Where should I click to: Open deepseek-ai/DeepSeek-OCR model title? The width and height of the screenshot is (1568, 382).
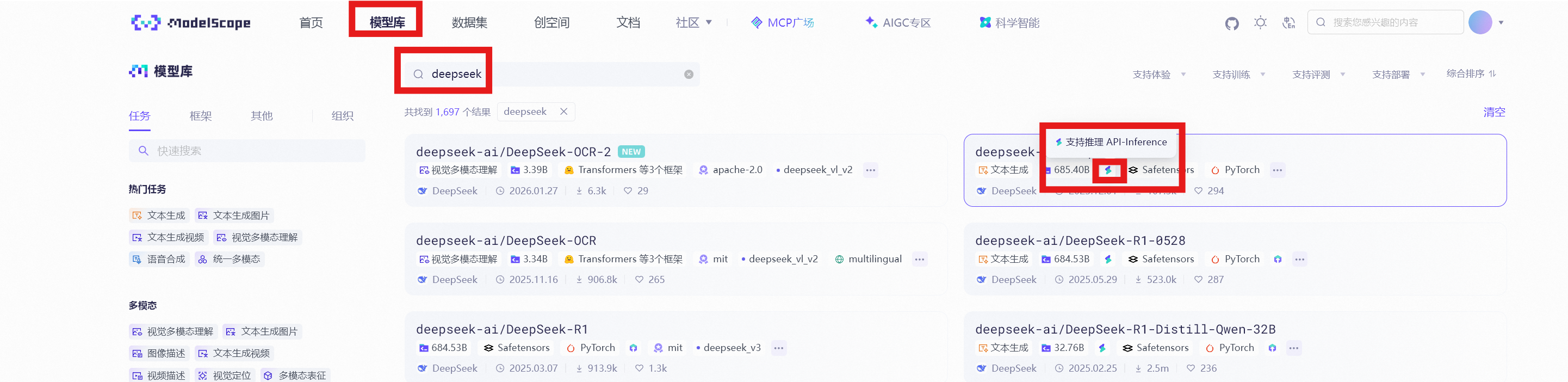coord(506,241)
